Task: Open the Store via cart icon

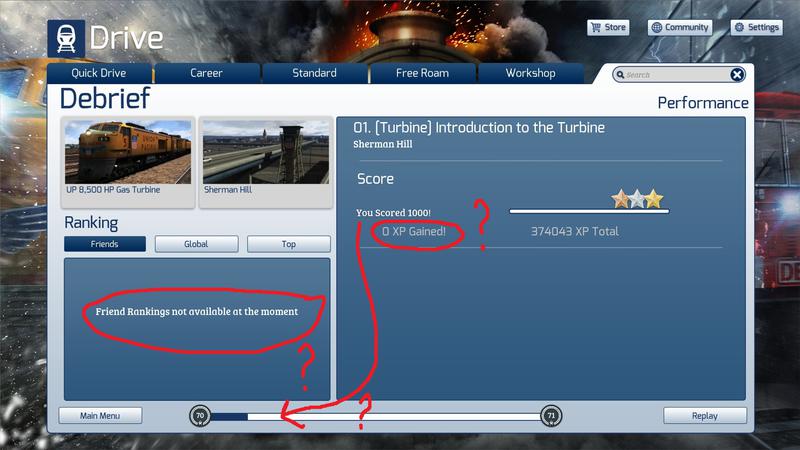Action: tap(595, 28)
